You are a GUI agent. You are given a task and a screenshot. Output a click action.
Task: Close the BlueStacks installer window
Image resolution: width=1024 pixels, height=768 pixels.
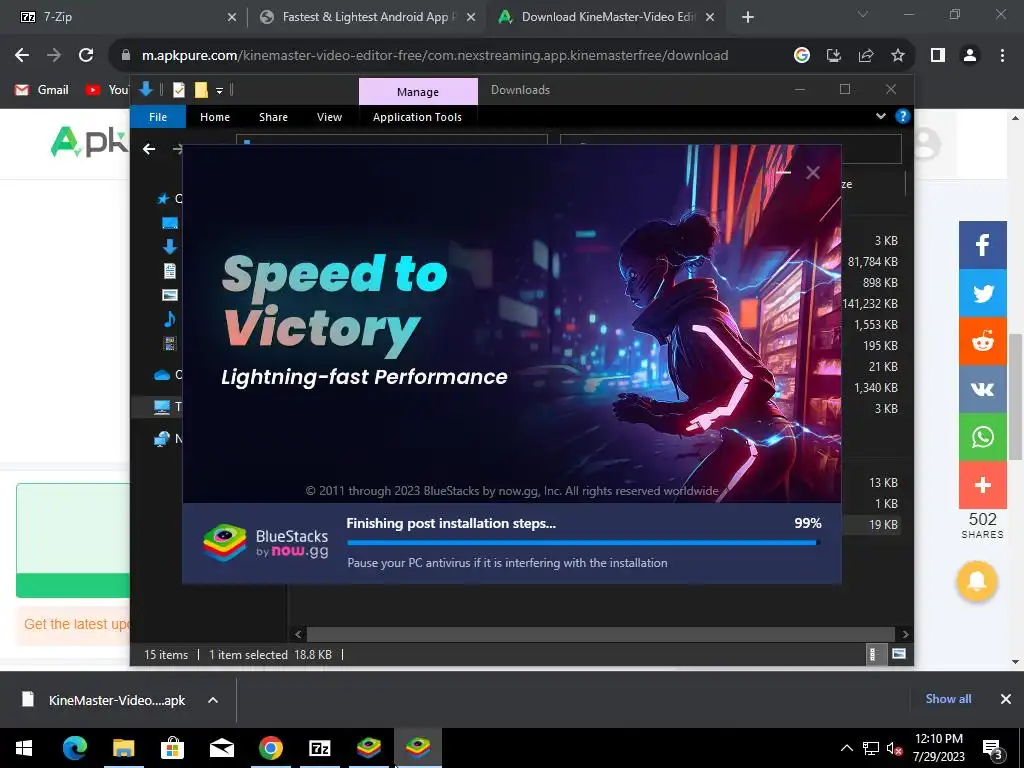point(812,172)
